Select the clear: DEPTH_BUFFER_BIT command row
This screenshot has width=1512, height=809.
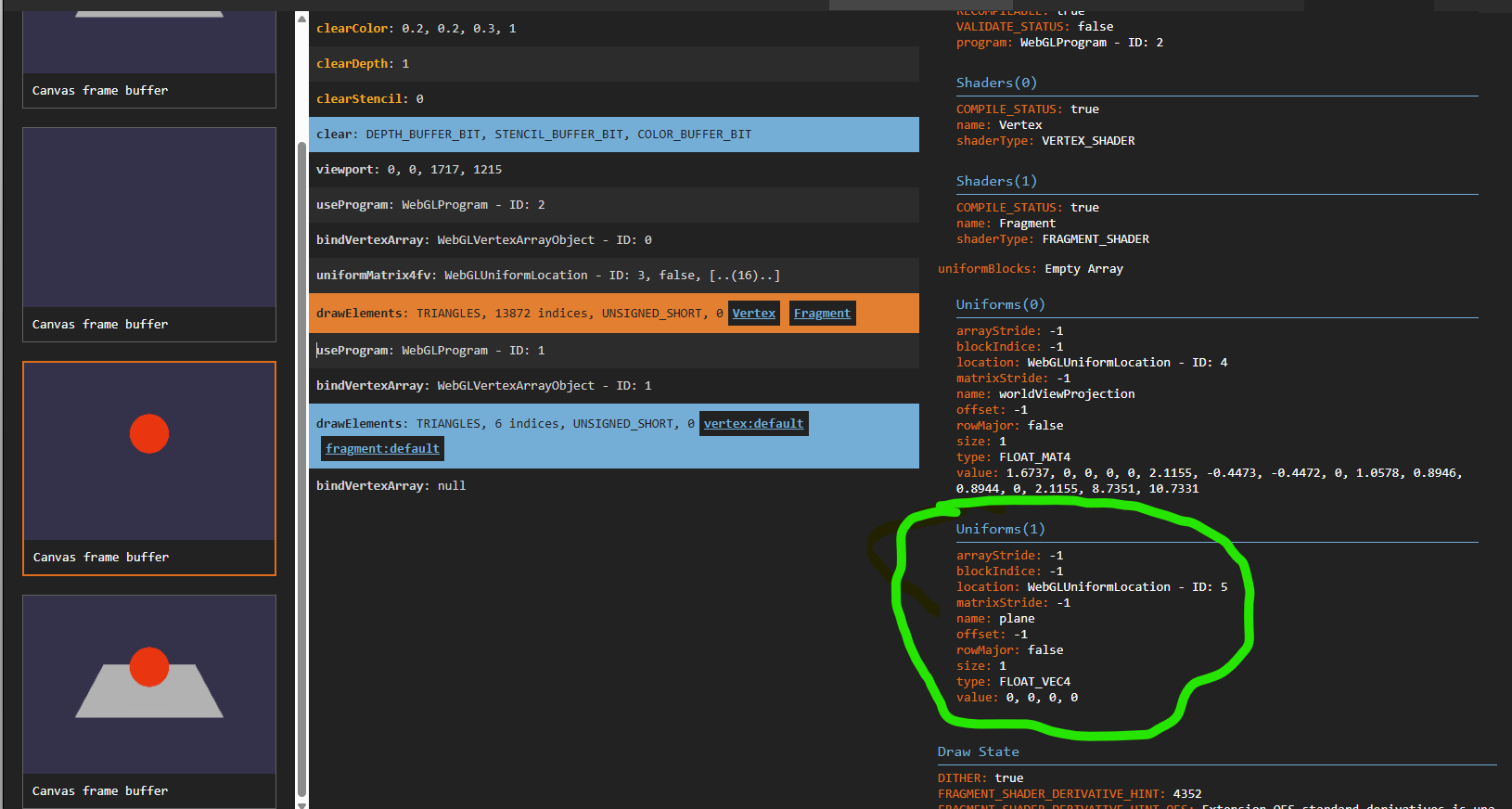614,135
